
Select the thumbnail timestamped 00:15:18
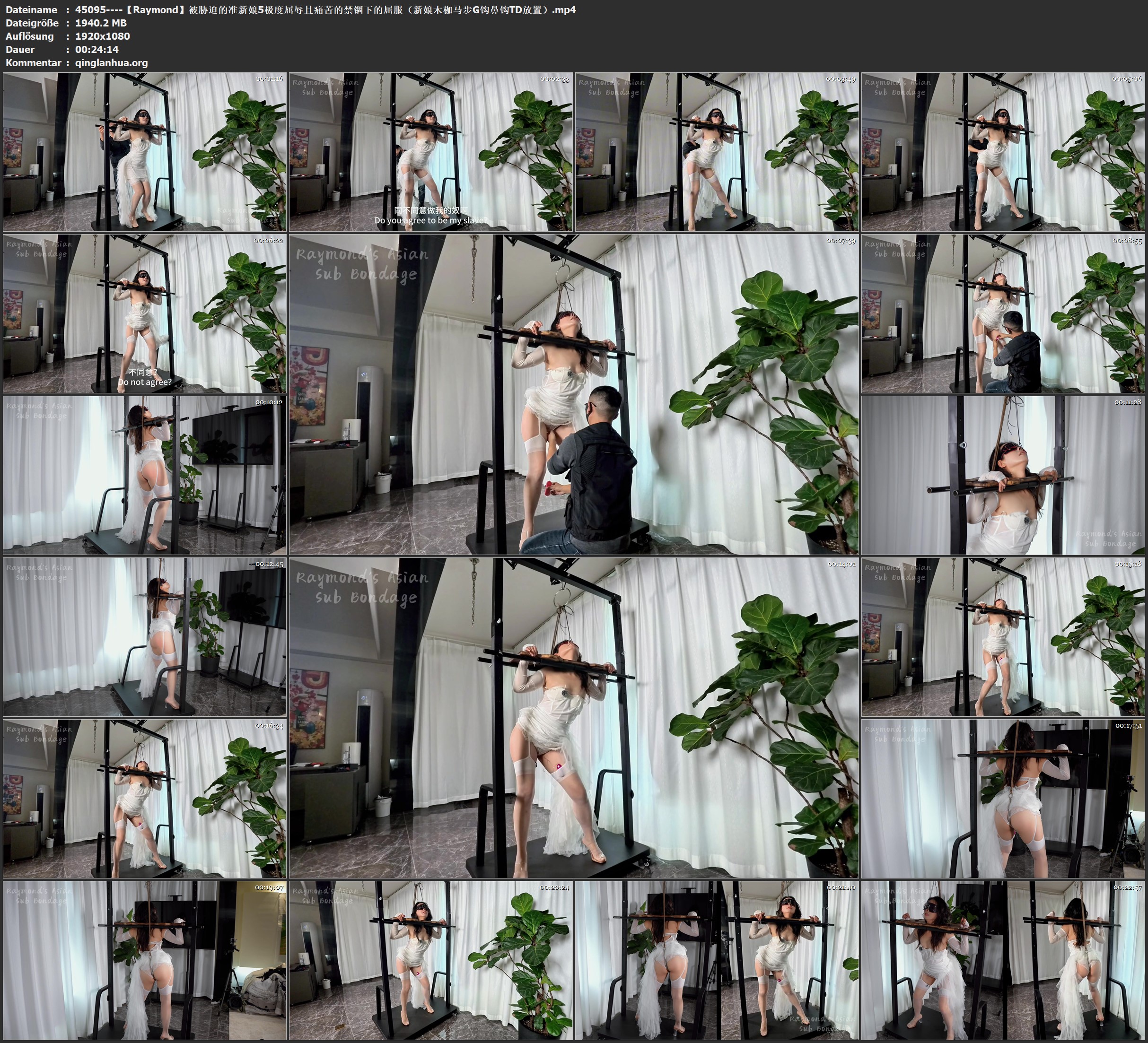[1003, 637]
